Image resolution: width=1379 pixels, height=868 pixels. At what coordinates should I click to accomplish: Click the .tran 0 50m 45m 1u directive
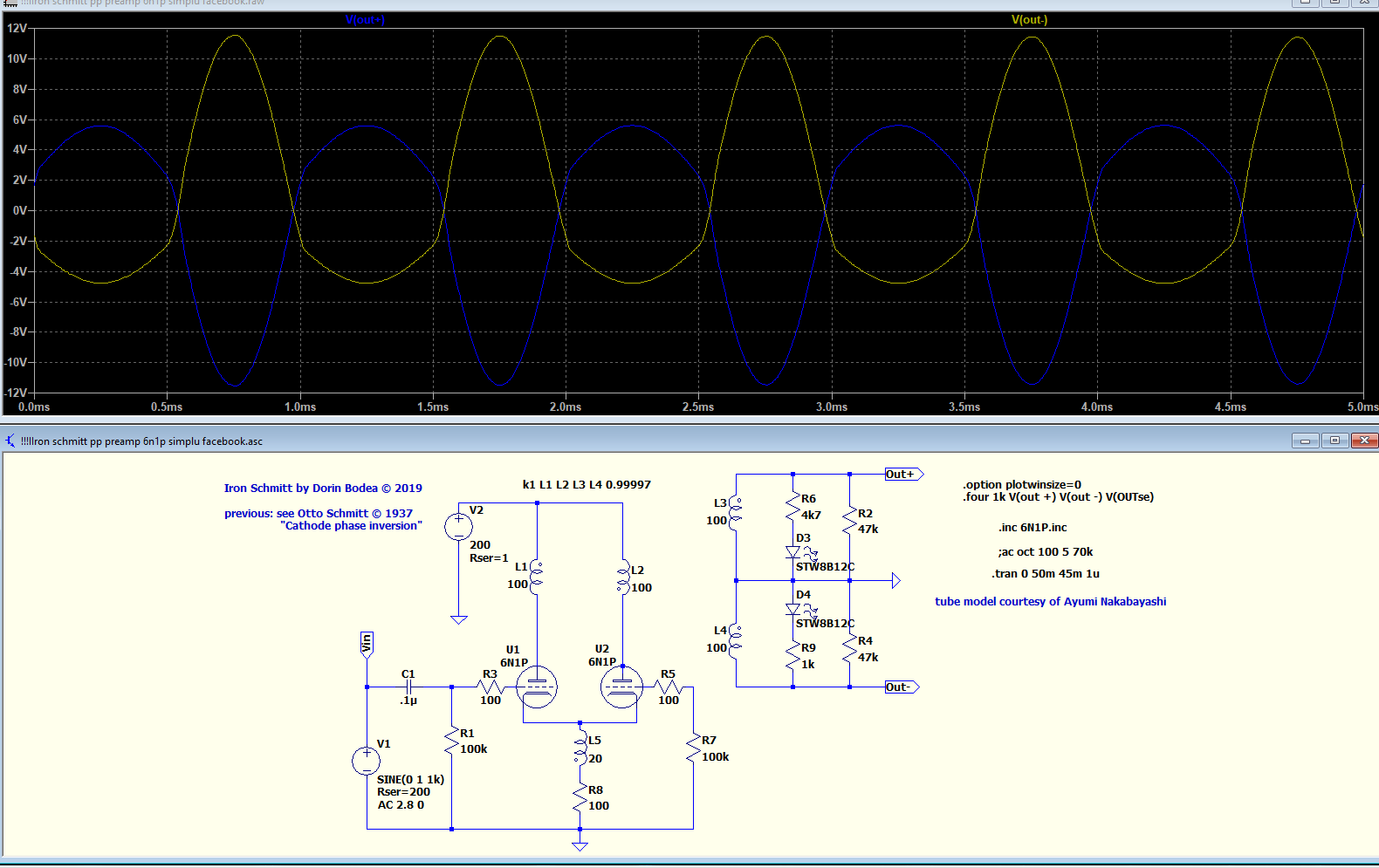[x=1046, y=574]
